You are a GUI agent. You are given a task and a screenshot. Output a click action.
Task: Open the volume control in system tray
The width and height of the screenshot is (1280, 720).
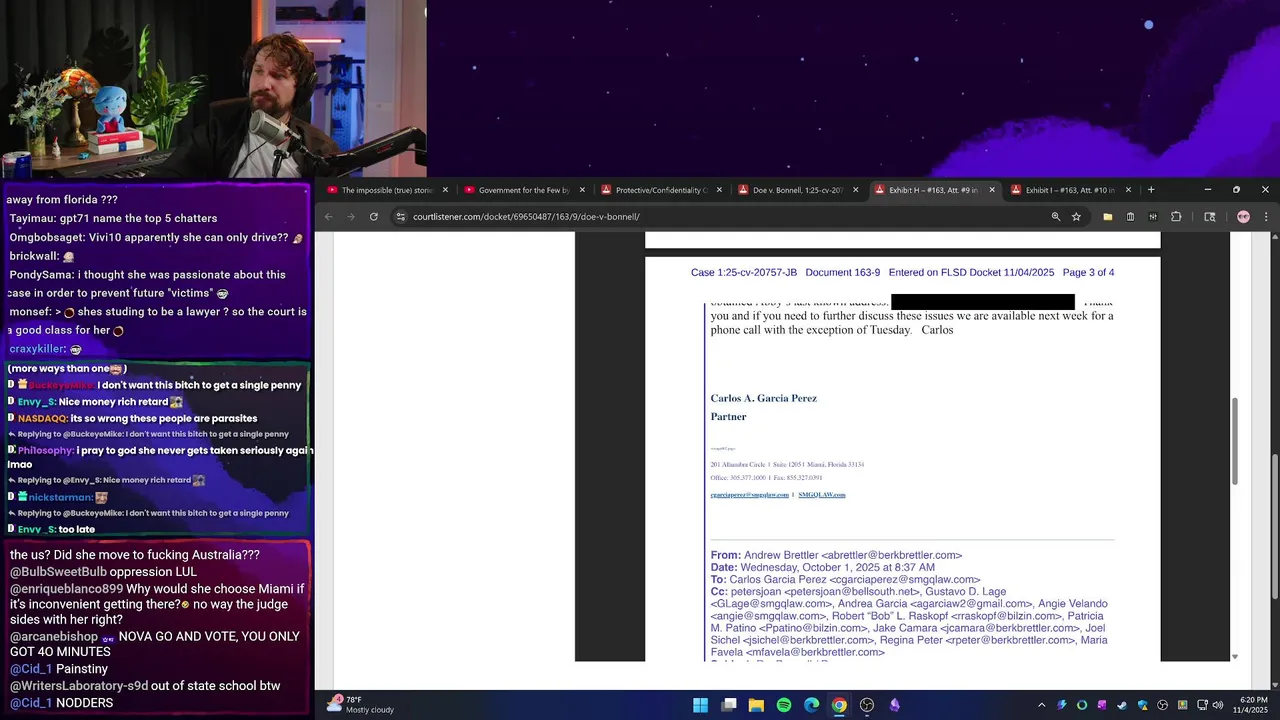tap(1217, 705)
